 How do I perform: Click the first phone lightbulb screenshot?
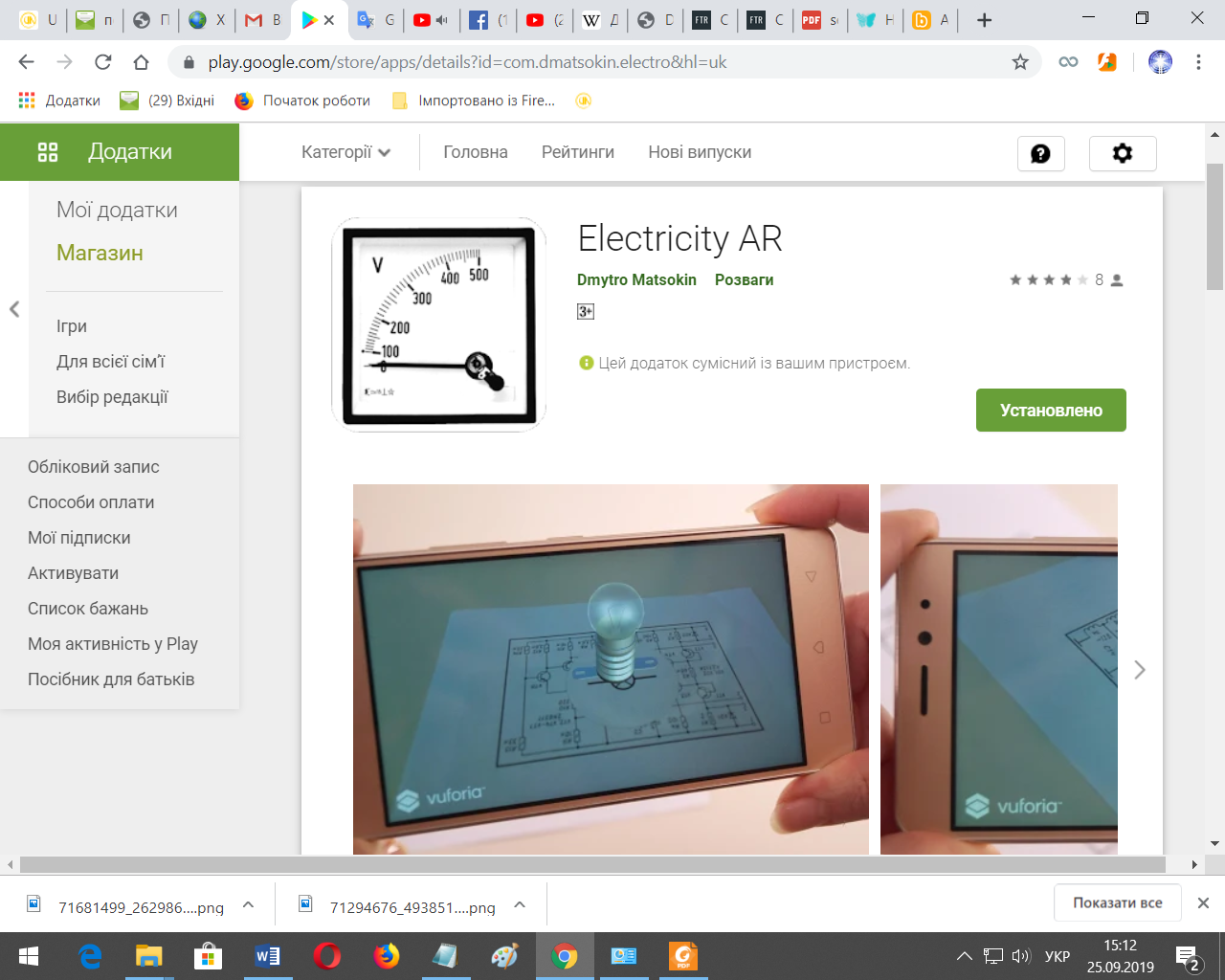611,669
